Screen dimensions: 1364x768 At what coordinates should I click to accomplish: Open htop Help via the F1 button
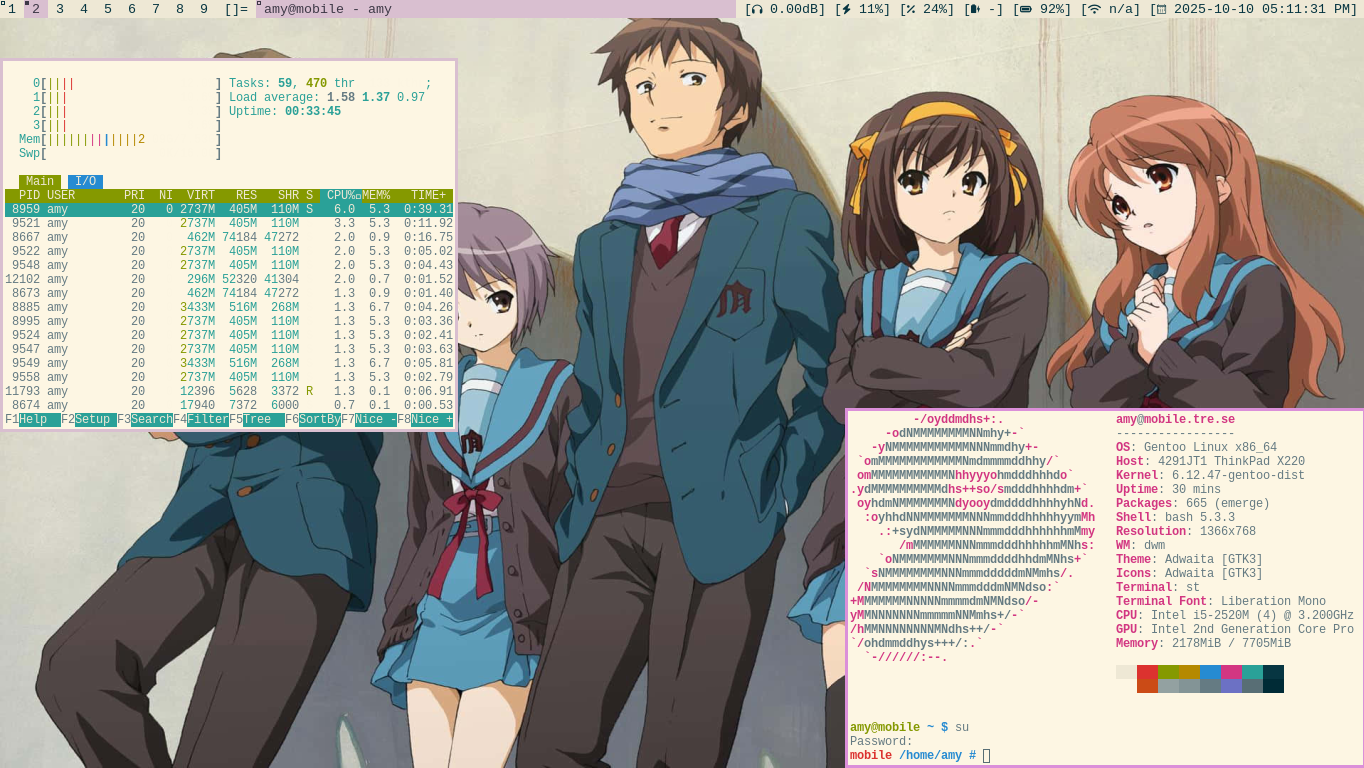(33, 420)
